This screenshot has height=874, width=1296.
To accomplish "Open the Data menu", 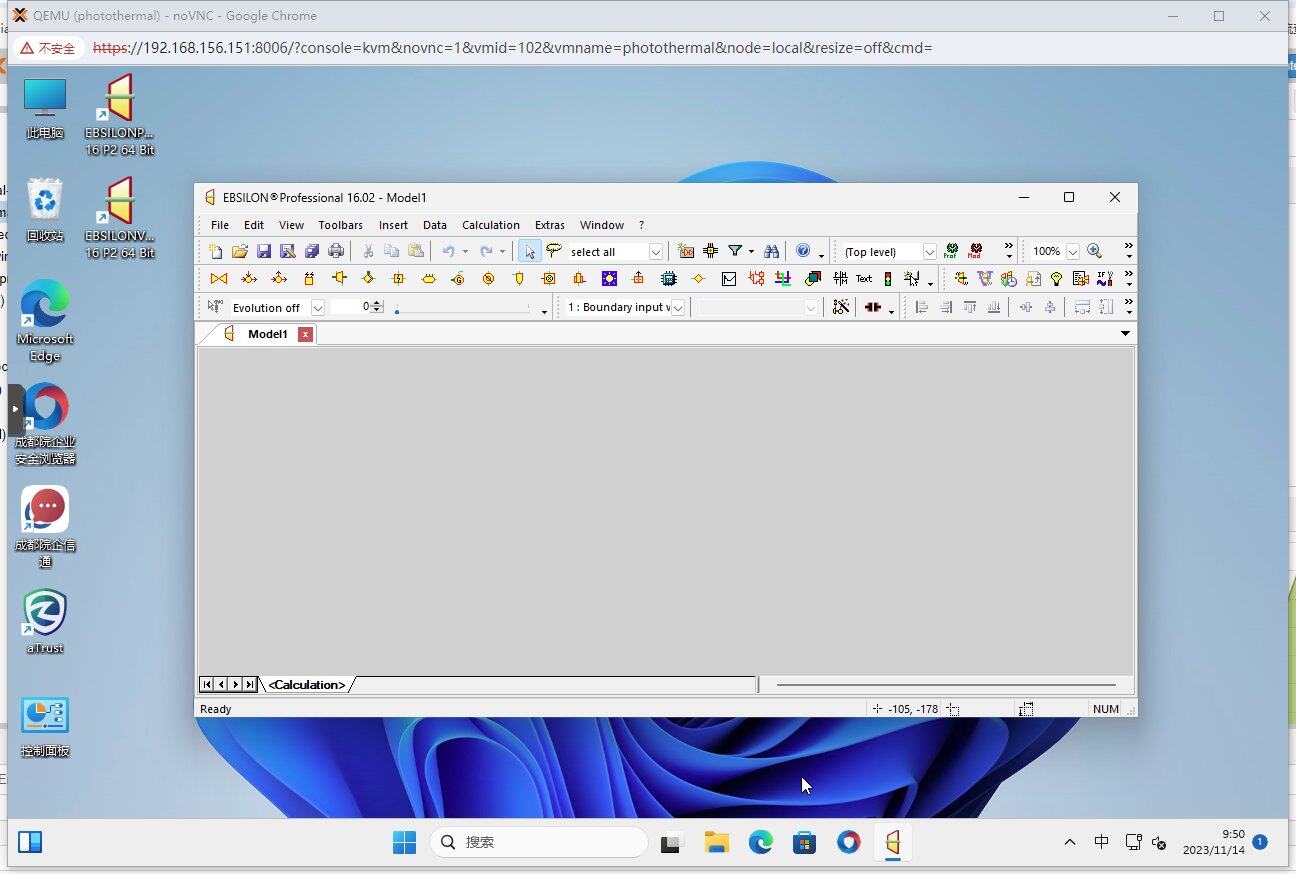I will [435, 225].
